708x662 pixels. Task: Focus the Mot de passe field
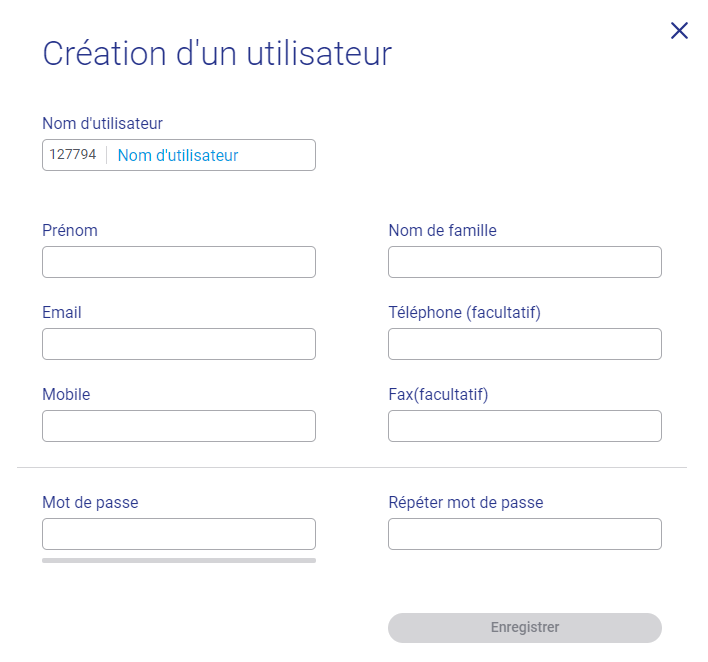pyautogui.click(x=179, y=534)
